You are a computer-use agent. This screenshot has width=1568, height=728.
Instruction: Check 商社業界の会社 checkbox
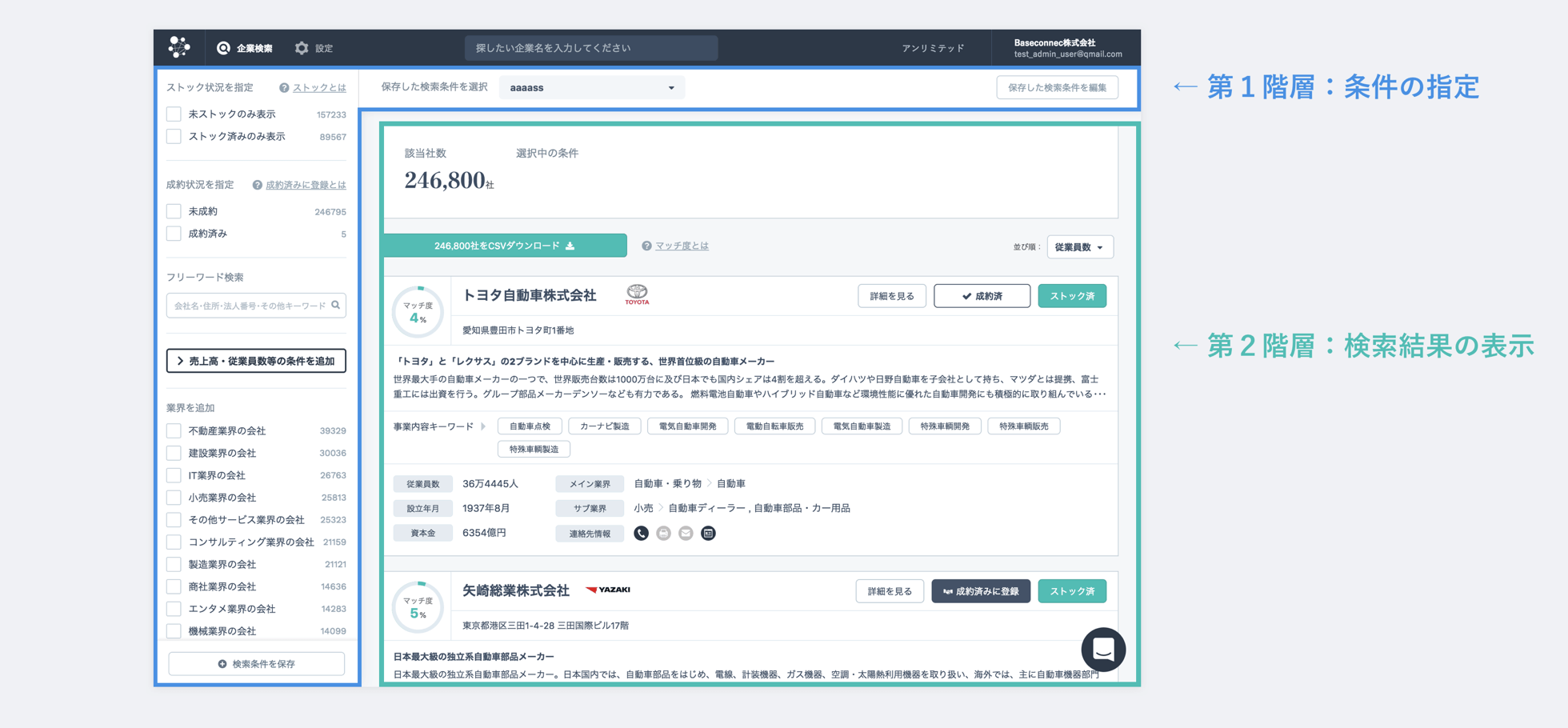pos(174,586)
